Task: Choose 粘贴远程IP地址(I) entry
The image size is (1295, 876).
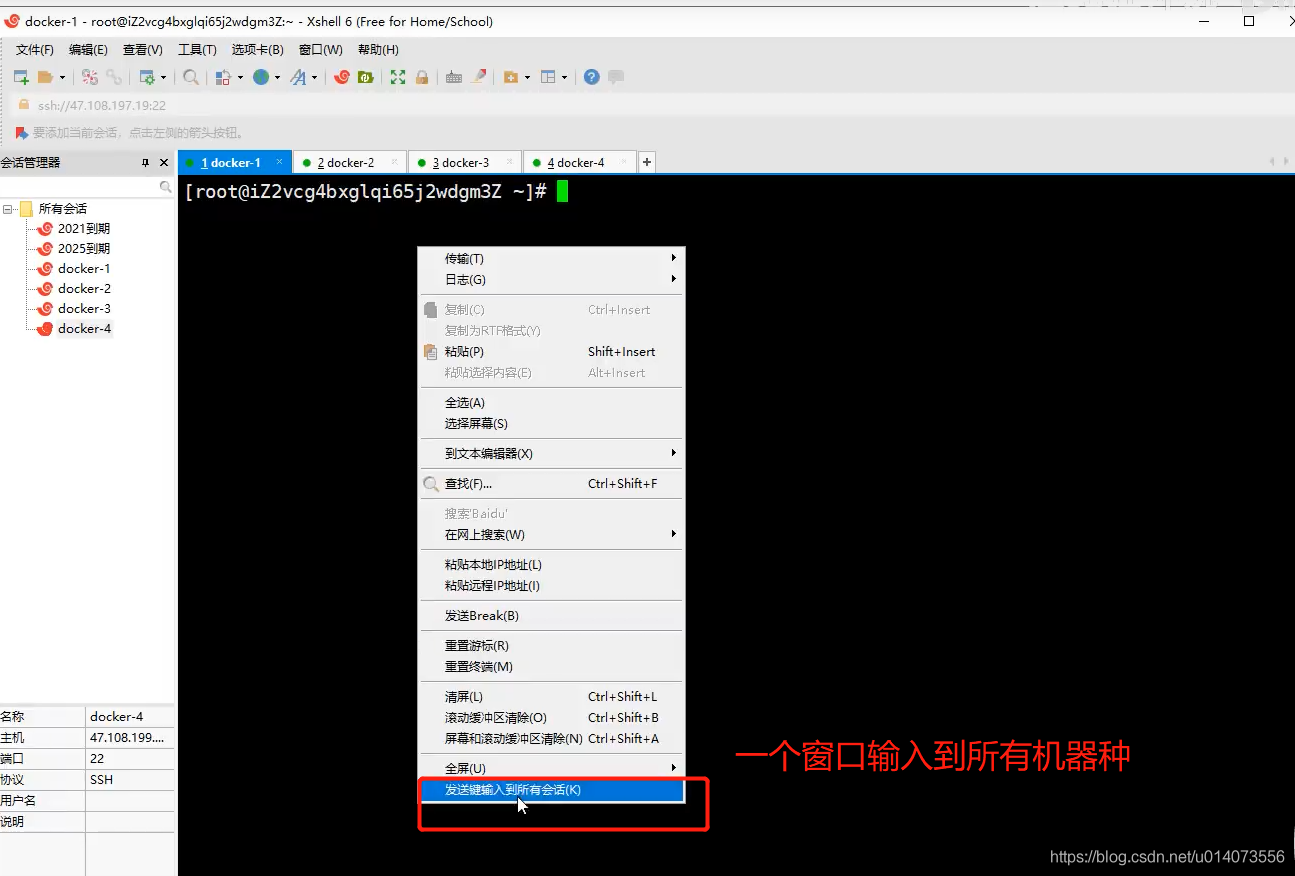Action: click(551, 586)
